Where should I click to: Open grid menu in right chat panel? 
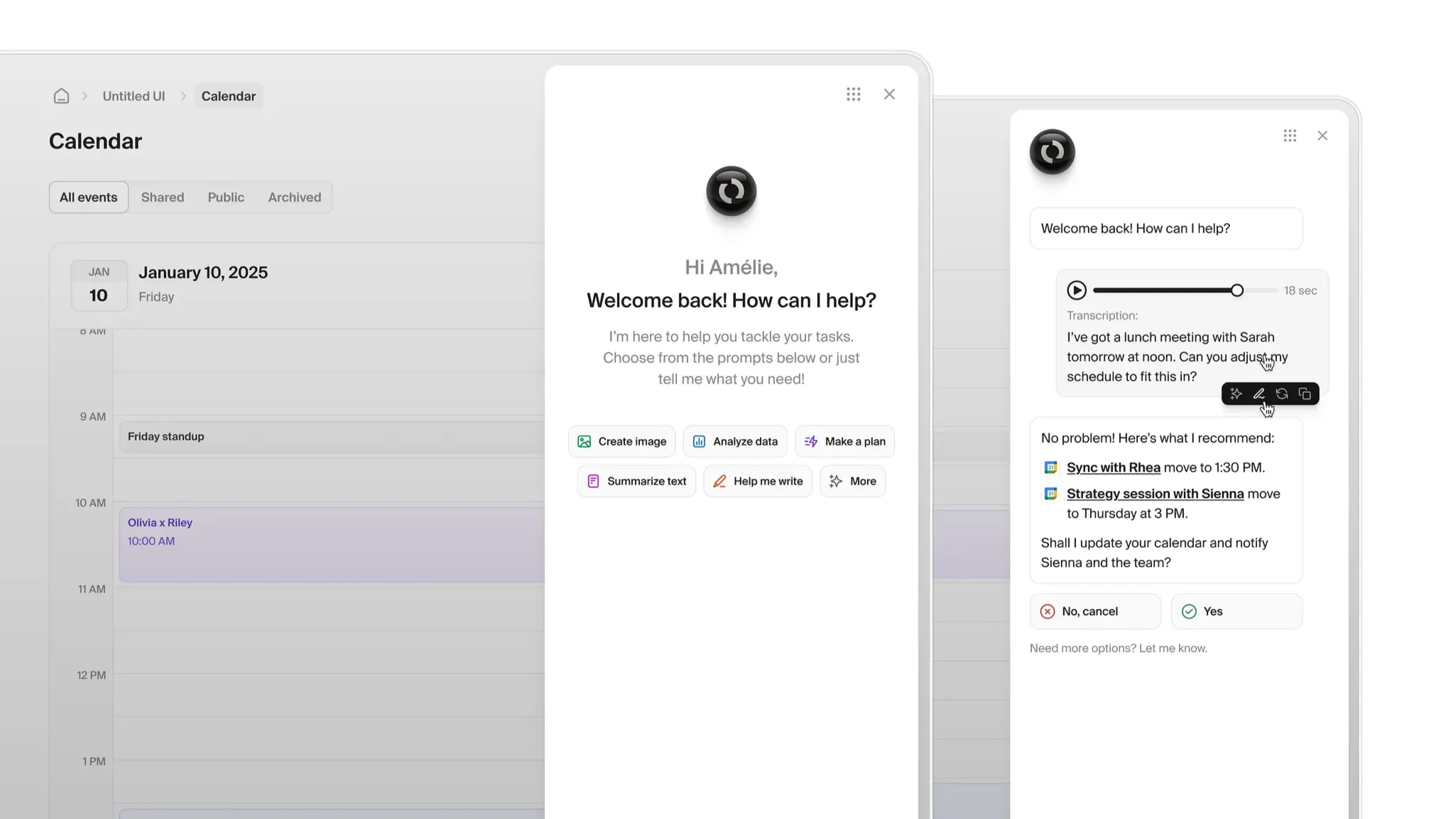click(x=1290, y=136)
